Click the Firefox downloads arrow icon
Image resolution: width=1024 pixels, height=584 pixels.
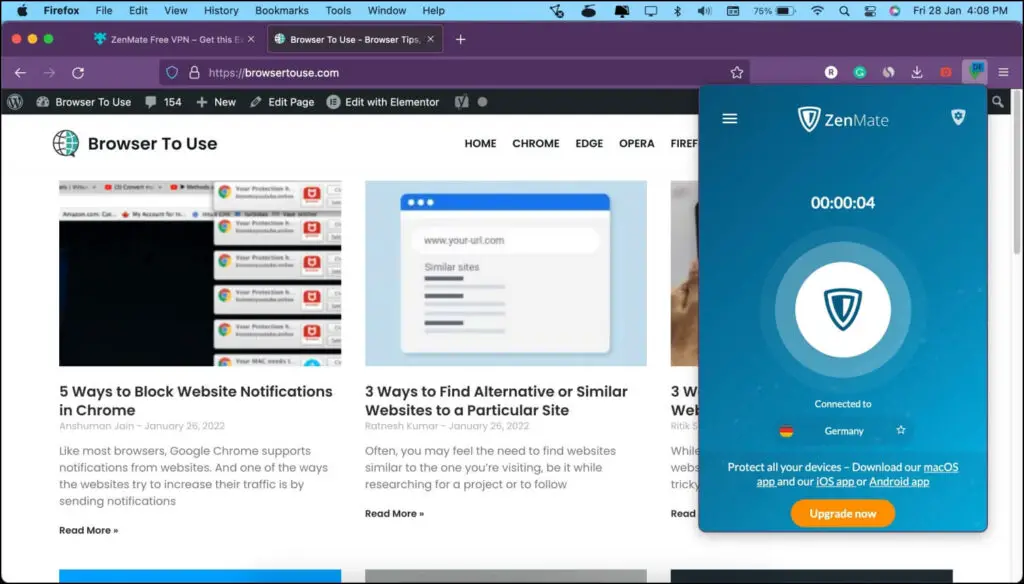coord(917,73)
